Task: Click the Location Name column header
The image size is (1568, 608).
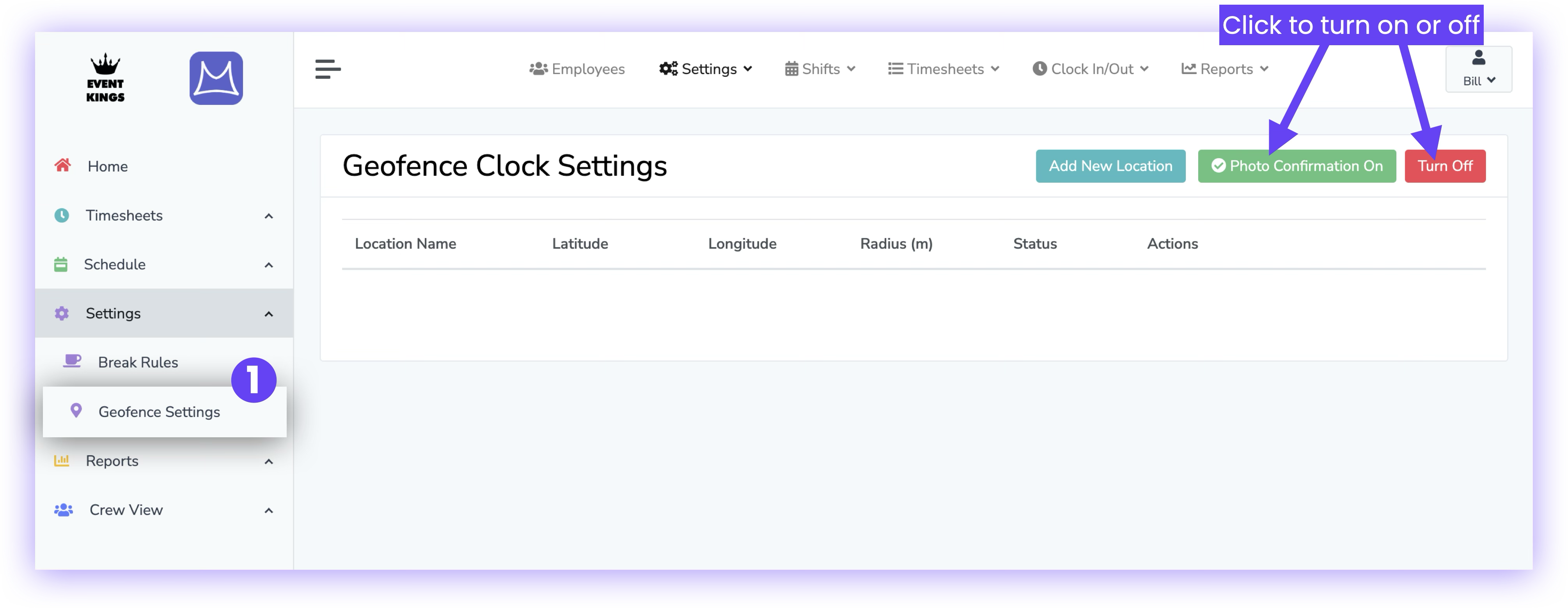Action: click(x=405, y=243)
